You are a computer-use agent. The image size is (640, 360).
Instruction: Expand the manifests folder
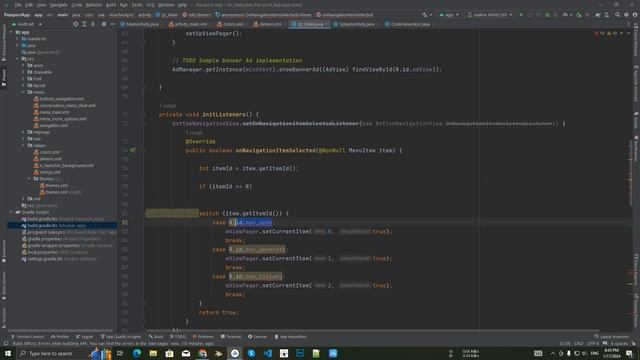(17, 39)
